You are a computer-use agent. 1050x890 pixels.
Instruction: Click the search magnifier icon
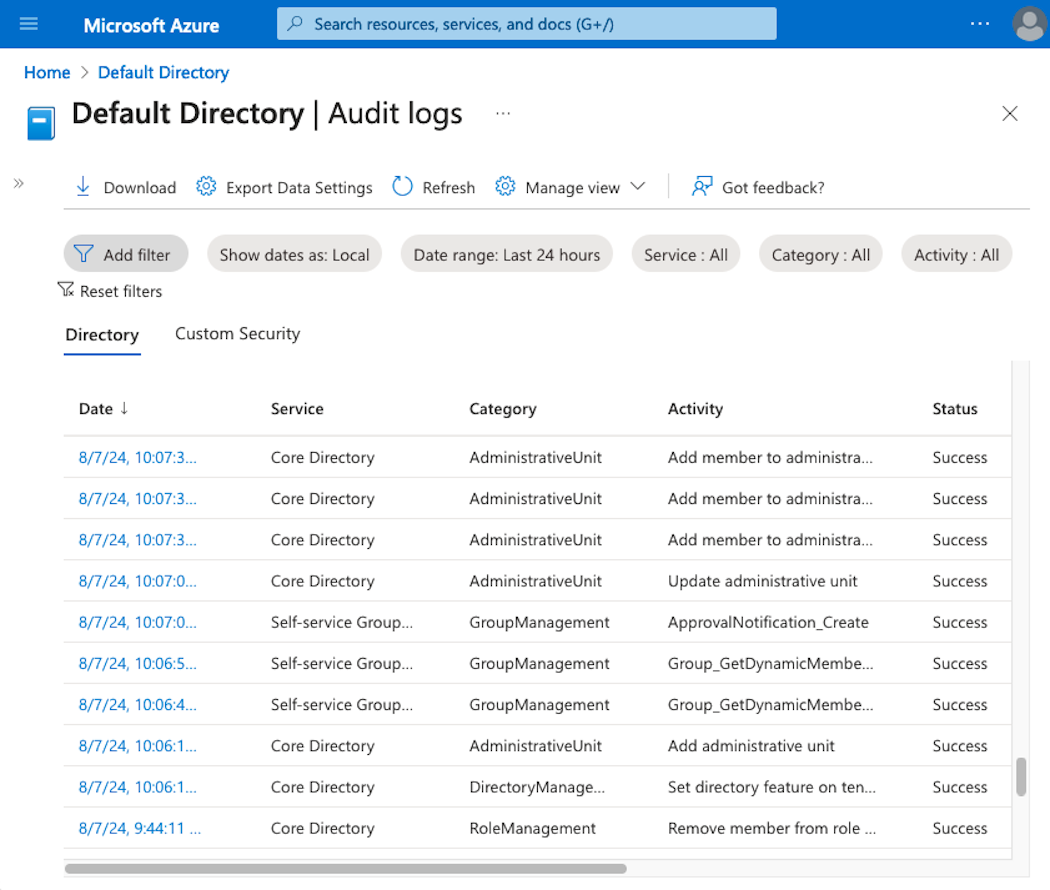295,24
